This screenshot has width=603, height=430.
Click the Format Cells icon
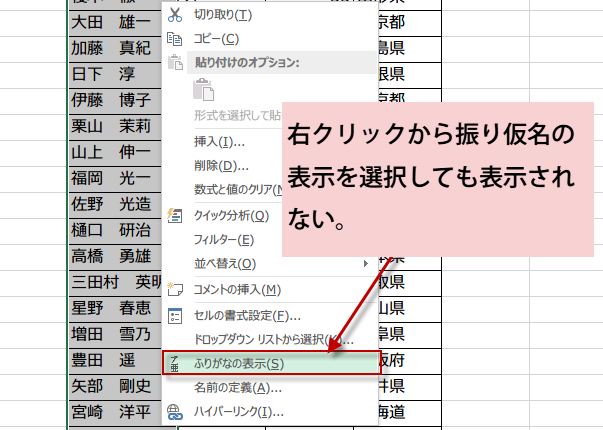click(175, 316)
